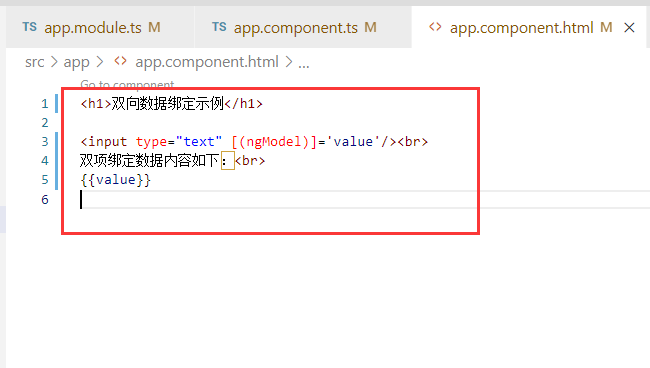Click the TS icon on app.module.ts tab

[x=29, y=27]
